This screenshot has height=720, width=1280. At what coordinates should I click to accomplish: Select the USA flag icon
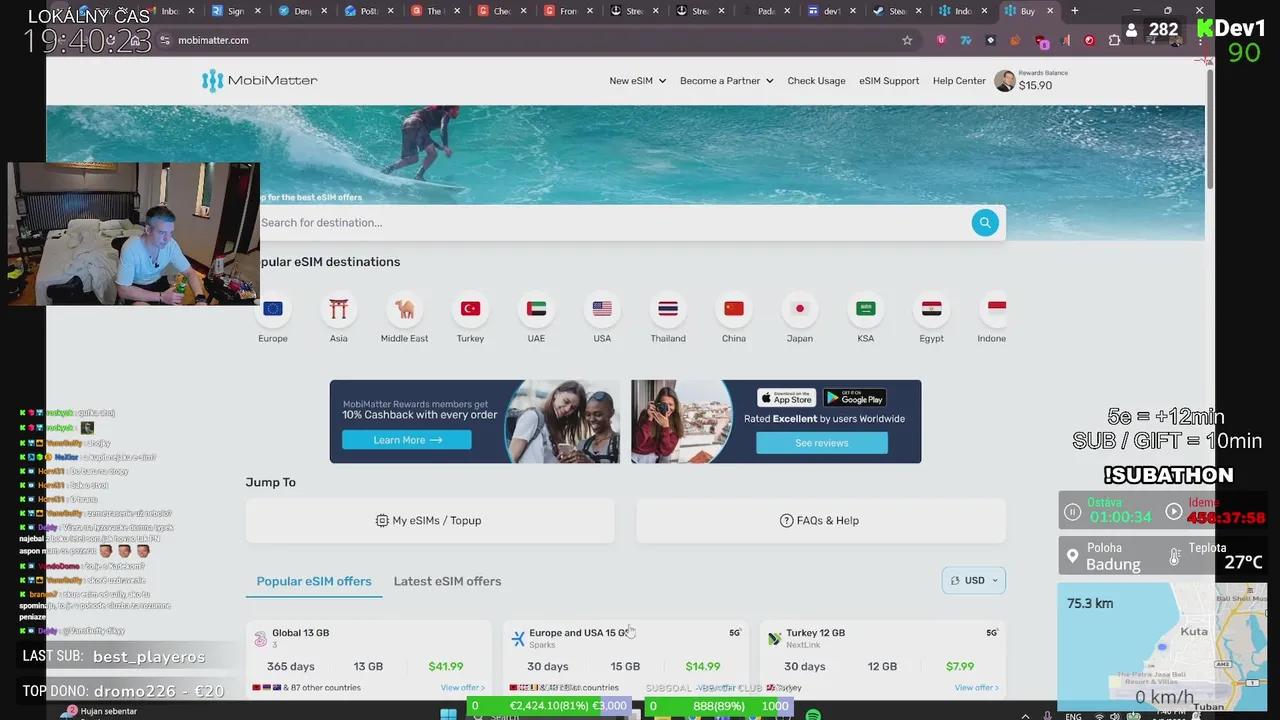point(602,309)
